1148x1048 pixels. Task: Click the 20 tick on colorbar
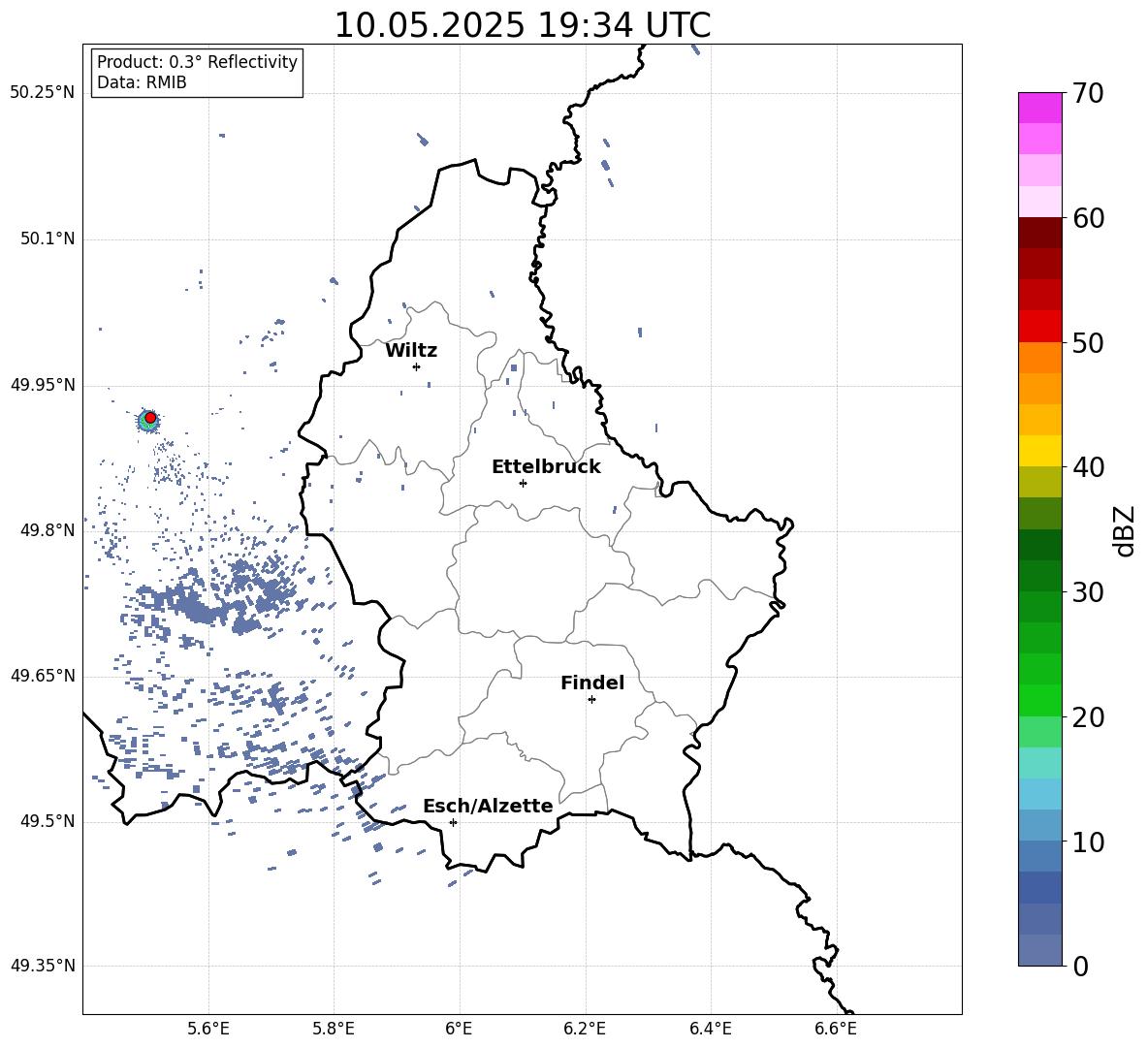tap(1088, 717)
